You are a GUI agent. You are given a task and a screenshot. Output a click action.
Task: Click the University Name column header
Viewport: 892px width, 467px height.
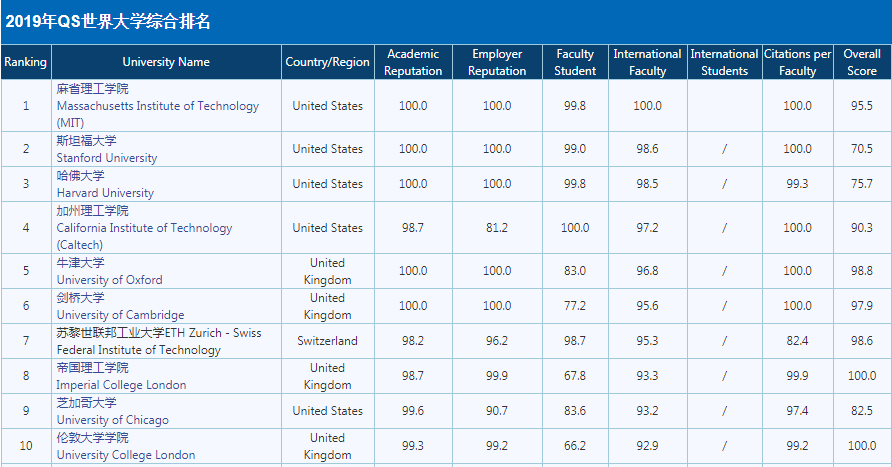tap(166, 62)
